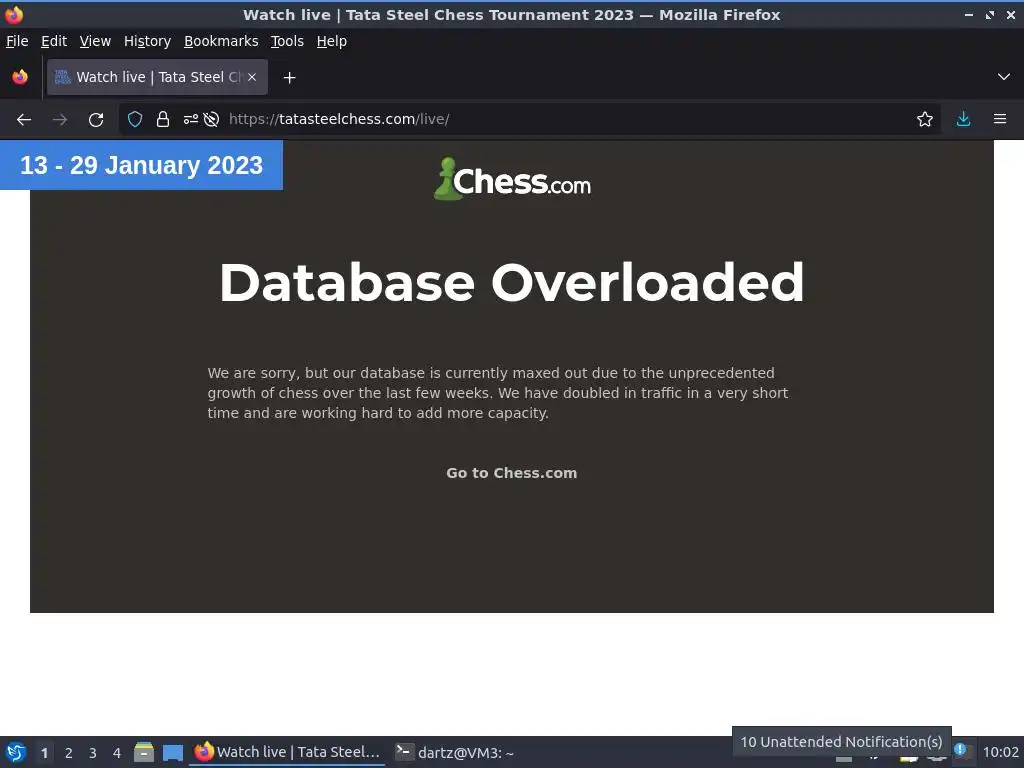
Task: Click the Go to Chess.com link
Action: click(x=511, y=473)
